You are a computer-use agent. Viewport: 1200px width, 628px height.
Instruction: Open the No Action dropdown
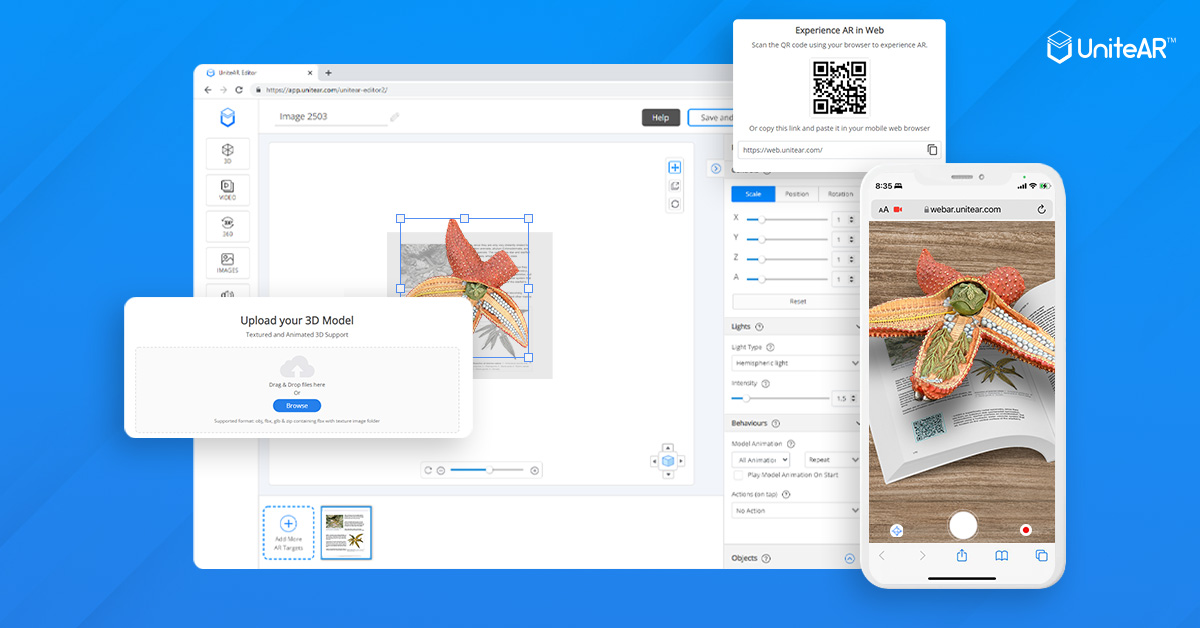pos(795,510)
